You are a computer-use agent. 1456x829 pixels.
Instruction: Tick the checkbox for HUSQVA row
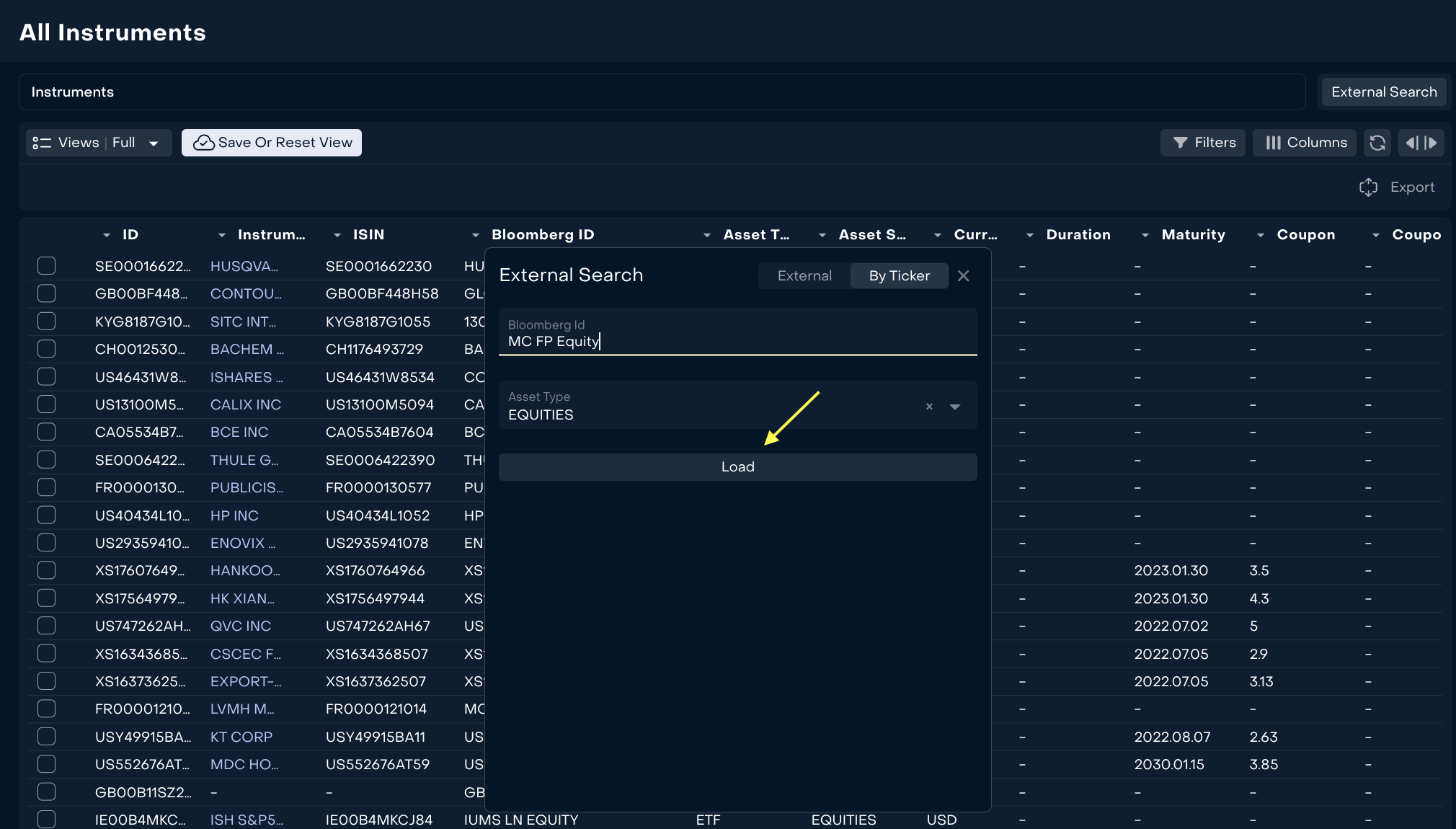pyautogui.click(x=47, y=266)
